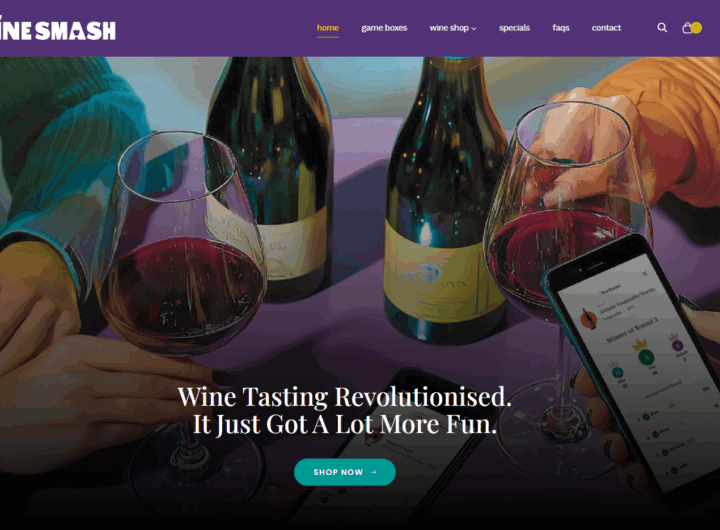This screenshot has width=720, height=530.
Task: Click the Wine Tasting Revolutionised headline
Action: tap(344, 397)
